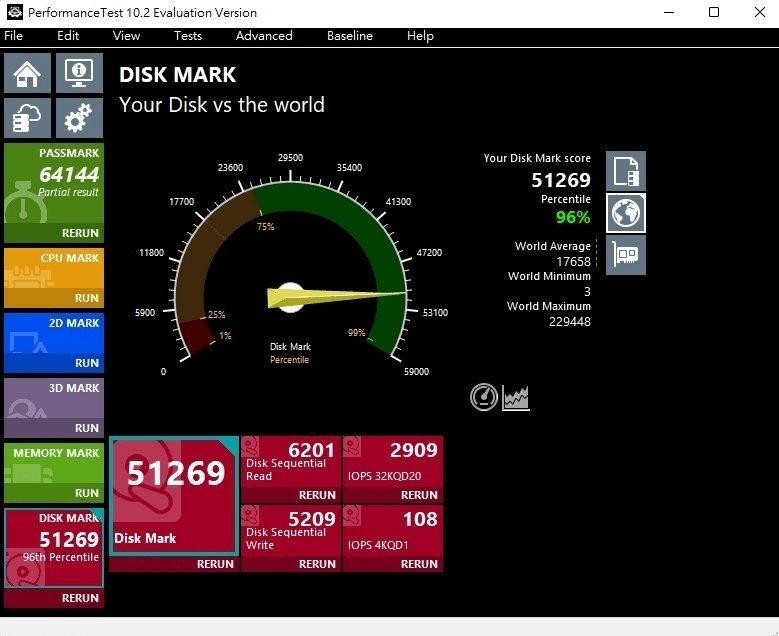Image resolution: width=779 pixels, height=636 pixels.
Task: Minimize the PerformanceTest window
Action: [669, 12]
